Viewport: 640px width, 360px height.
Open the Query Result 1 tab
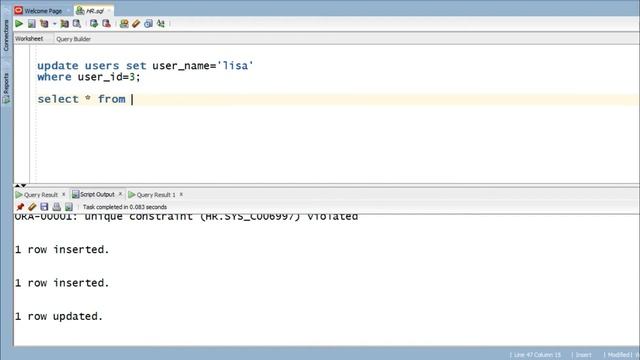tap(152, 195)
